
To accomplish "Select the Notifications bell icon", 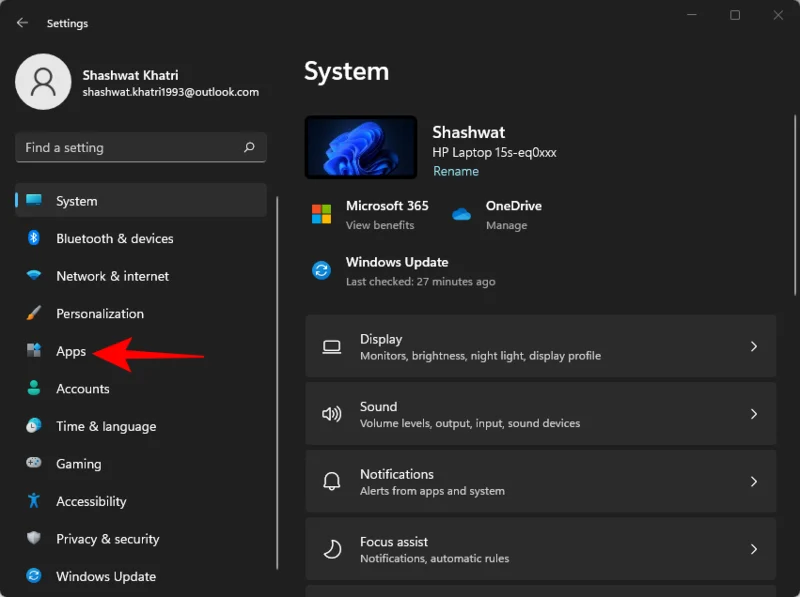I will [332, 481].
